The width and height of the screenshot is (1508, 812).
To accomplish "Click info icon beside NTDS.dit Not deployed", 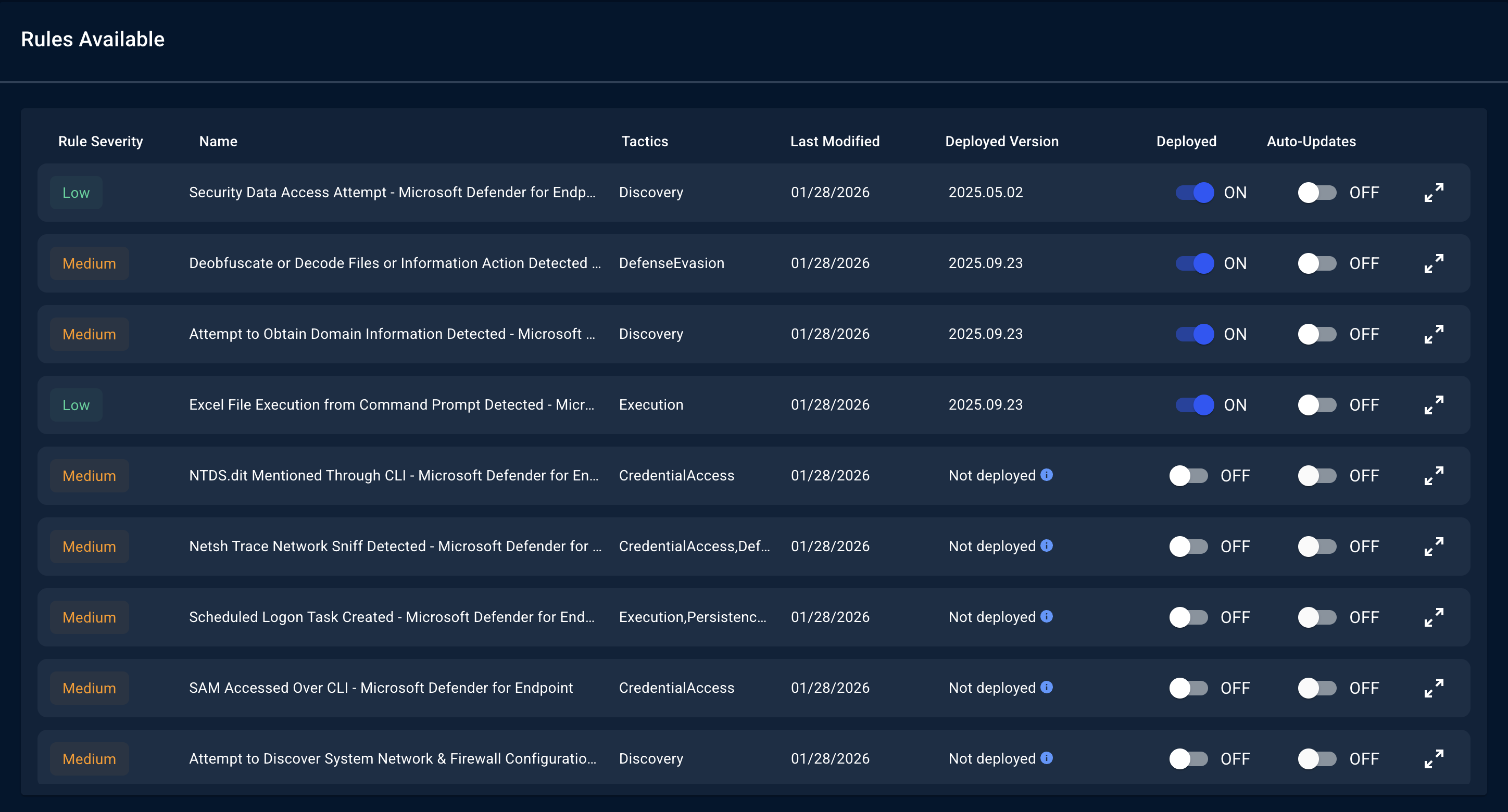I will click(1047, 475).
